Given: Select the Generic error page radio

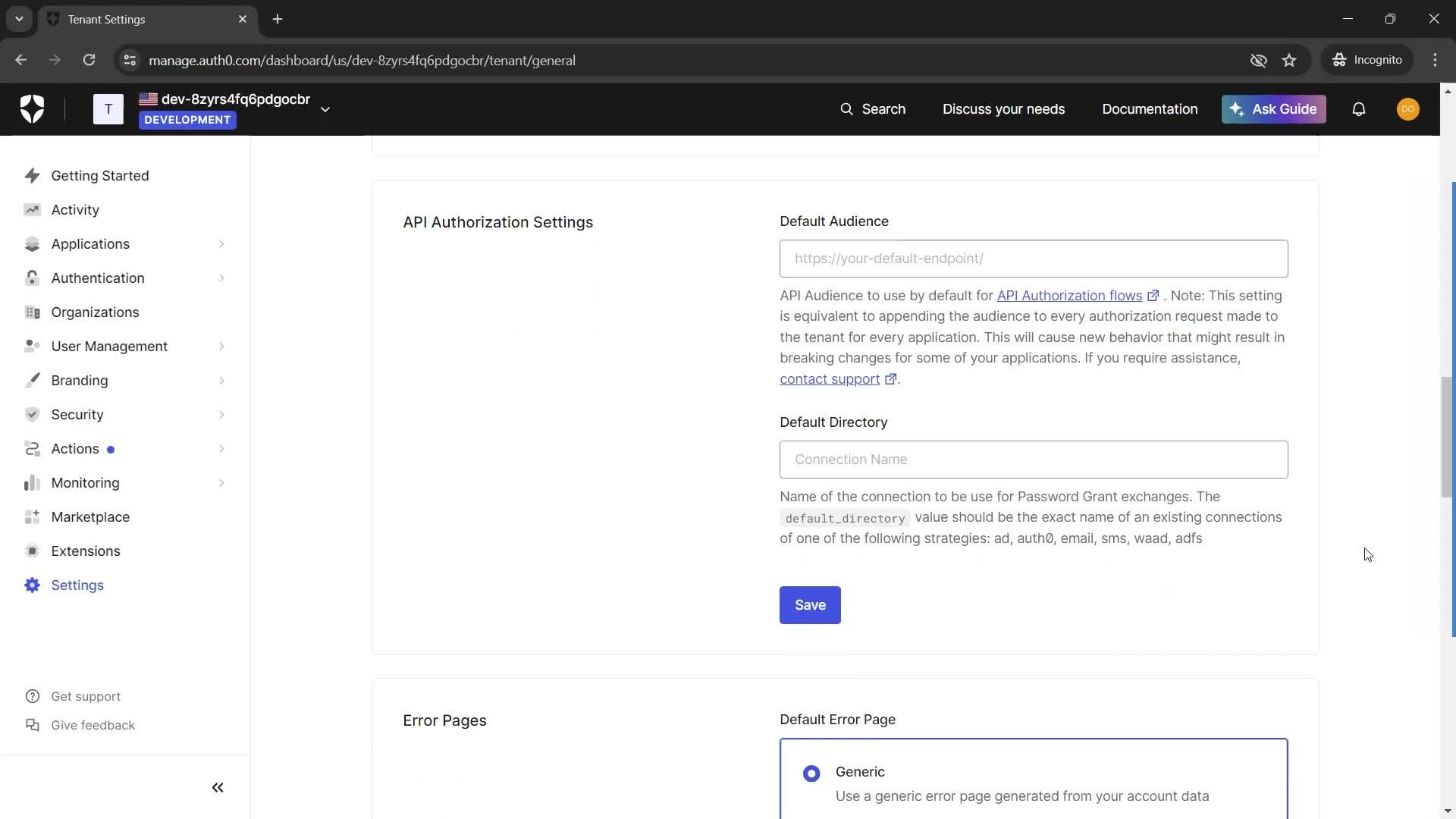Looking at the screenshot, I should (811, 773).
